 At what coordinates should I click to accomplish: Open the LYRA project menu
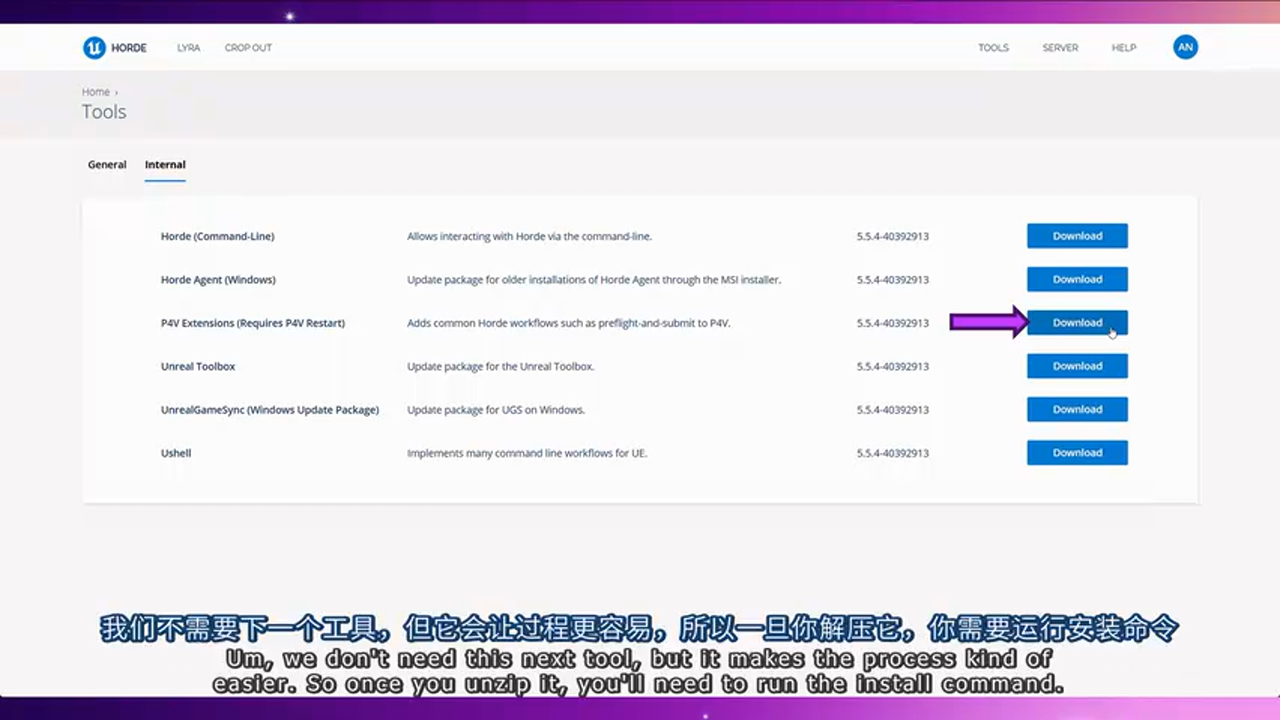tap(188, 48)
